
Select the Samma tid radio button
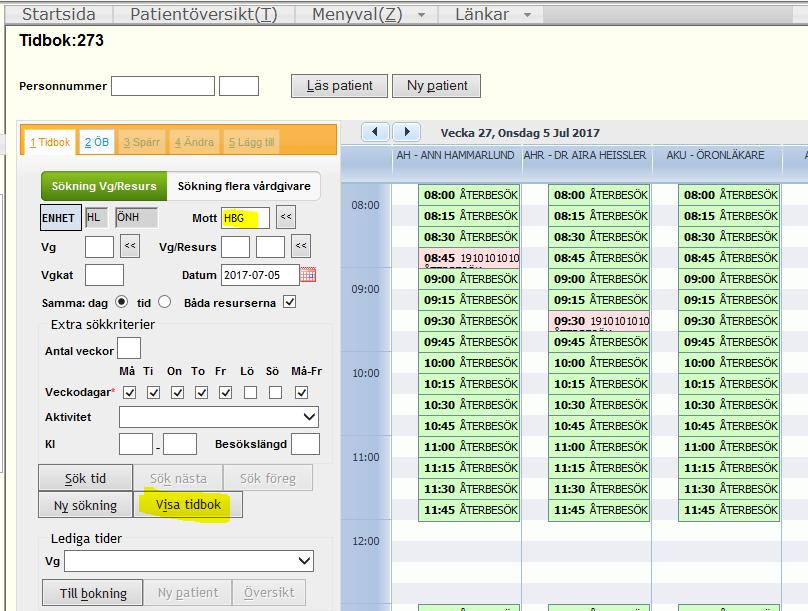(x=164, y=302)
